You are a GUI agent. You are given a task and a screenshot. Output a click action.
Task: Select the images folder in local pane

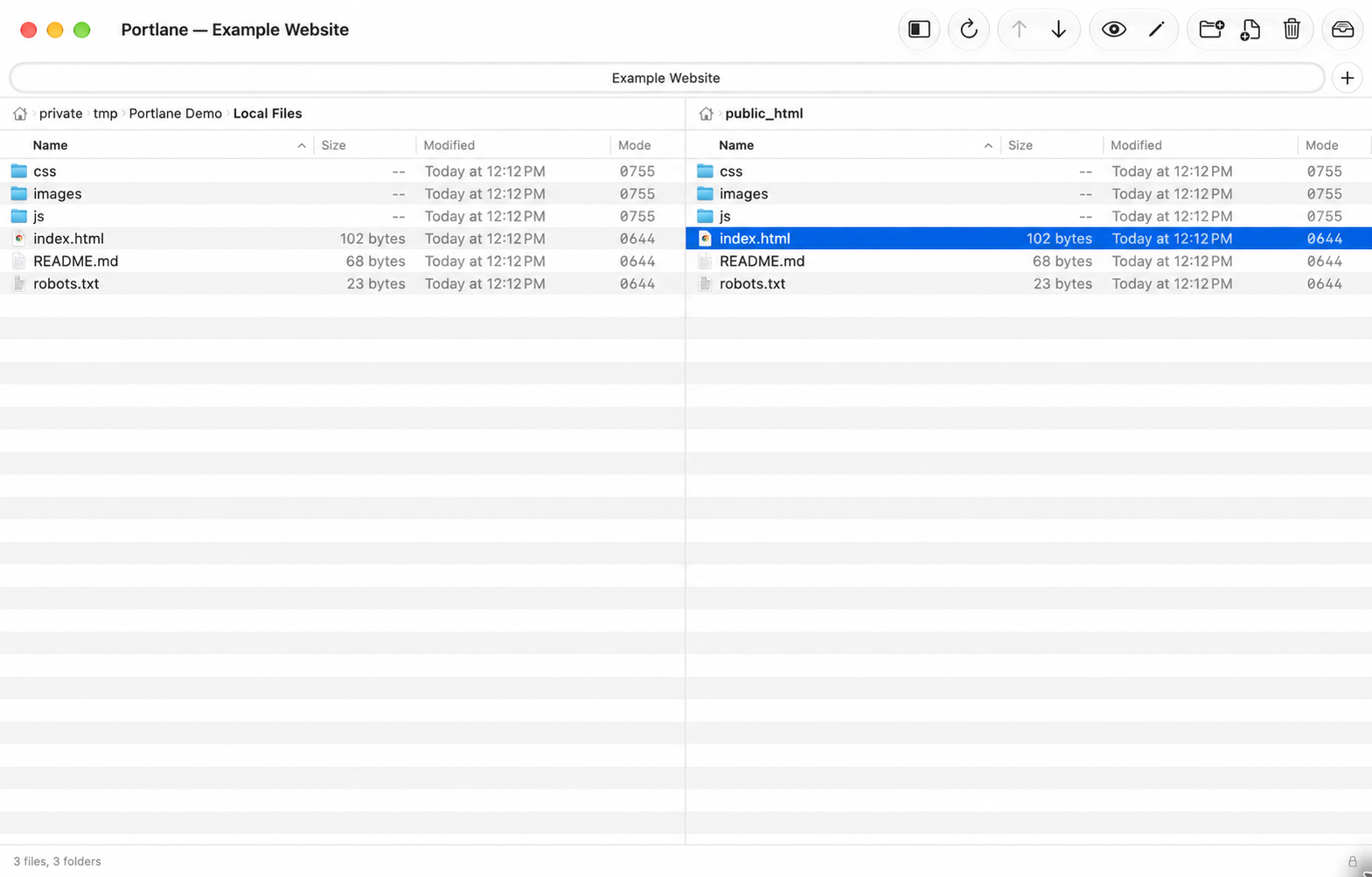click(342, 194)
